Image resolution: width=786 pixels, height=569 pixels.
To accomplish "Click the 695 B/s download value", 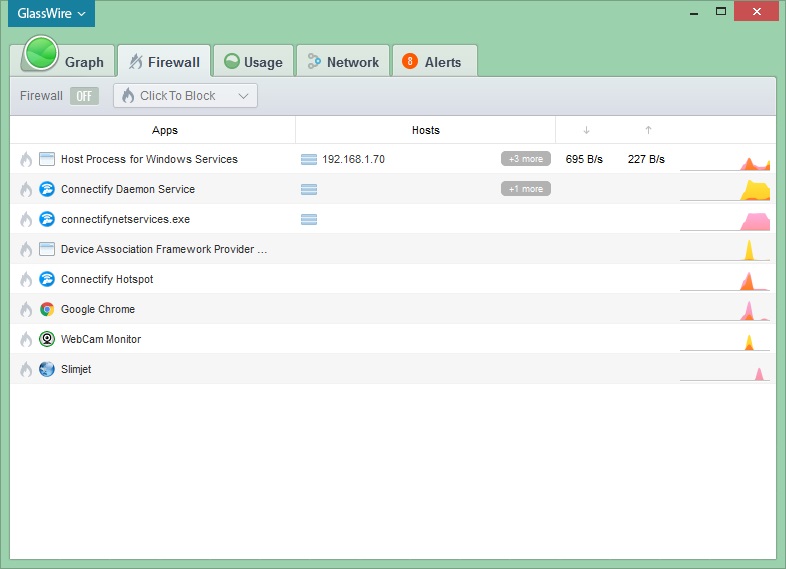I will (x=584, y=159).
